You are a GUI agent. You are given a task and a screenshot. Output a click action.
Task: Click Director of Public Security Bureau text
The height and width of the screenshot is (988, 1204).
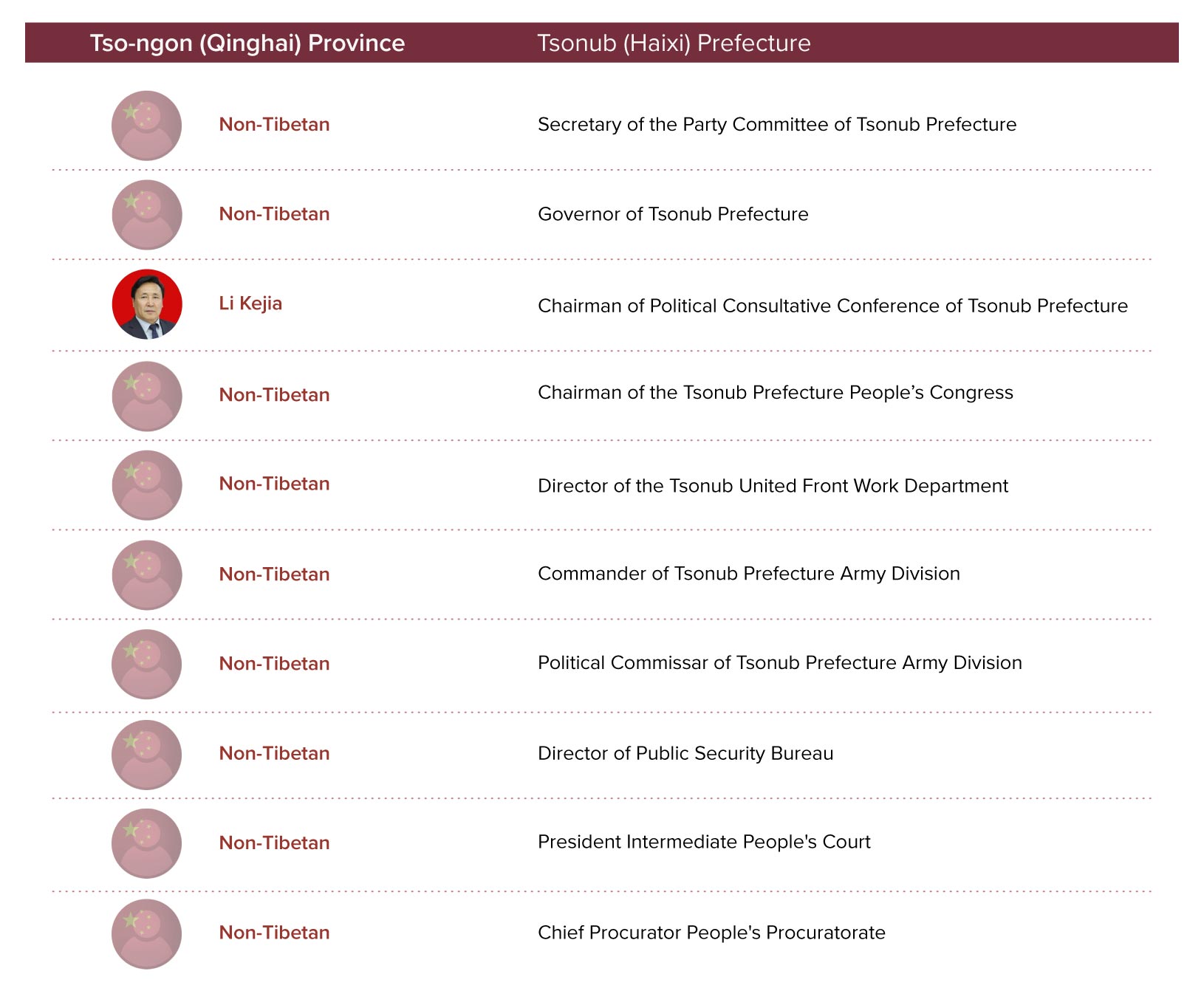(x=685, y=753)
